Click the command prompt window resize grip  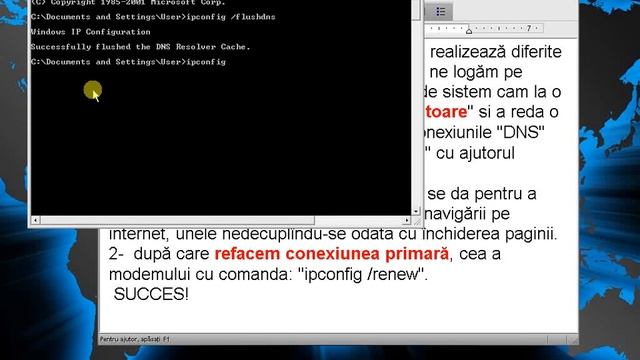(417, 221)
